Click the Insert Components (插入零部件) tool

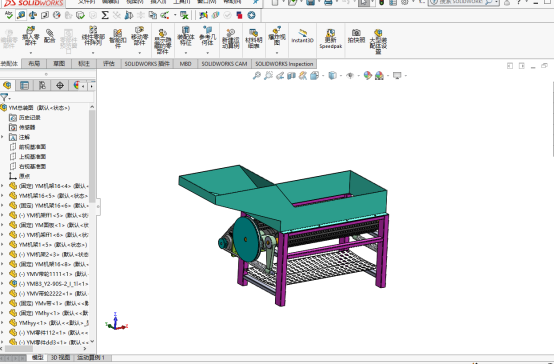click(31, 35)
